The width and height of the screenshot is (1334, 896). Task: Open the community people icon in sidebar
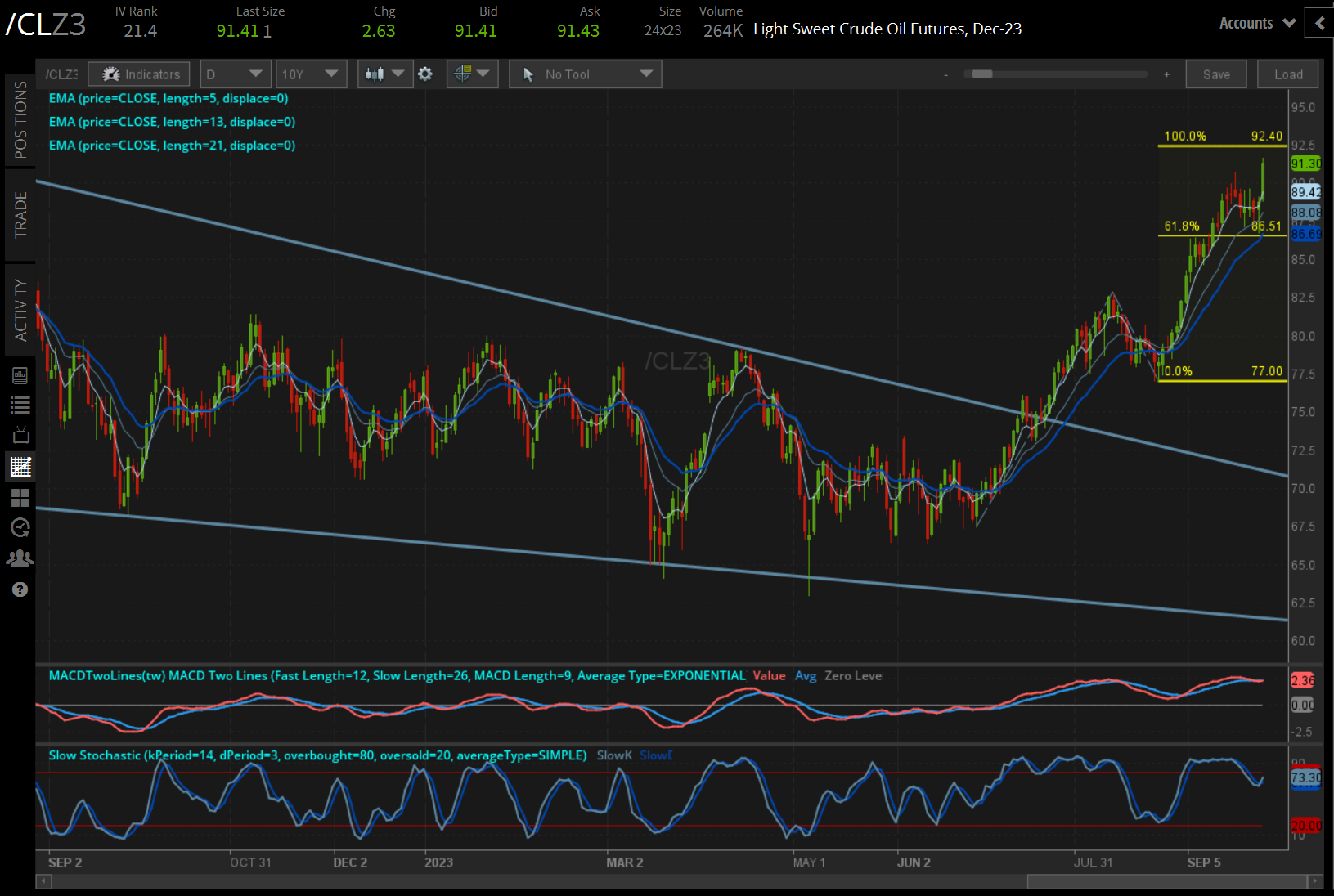(20, 558)
